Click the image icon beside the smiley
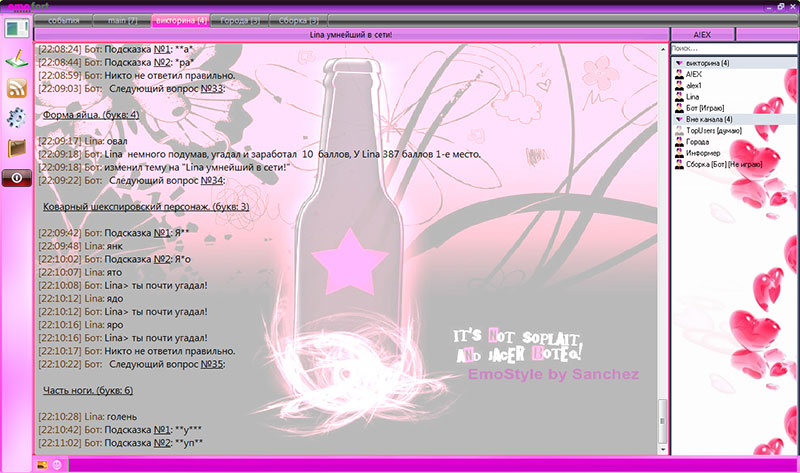The width and height of the screenshot is (800, 473). [42, 464]
